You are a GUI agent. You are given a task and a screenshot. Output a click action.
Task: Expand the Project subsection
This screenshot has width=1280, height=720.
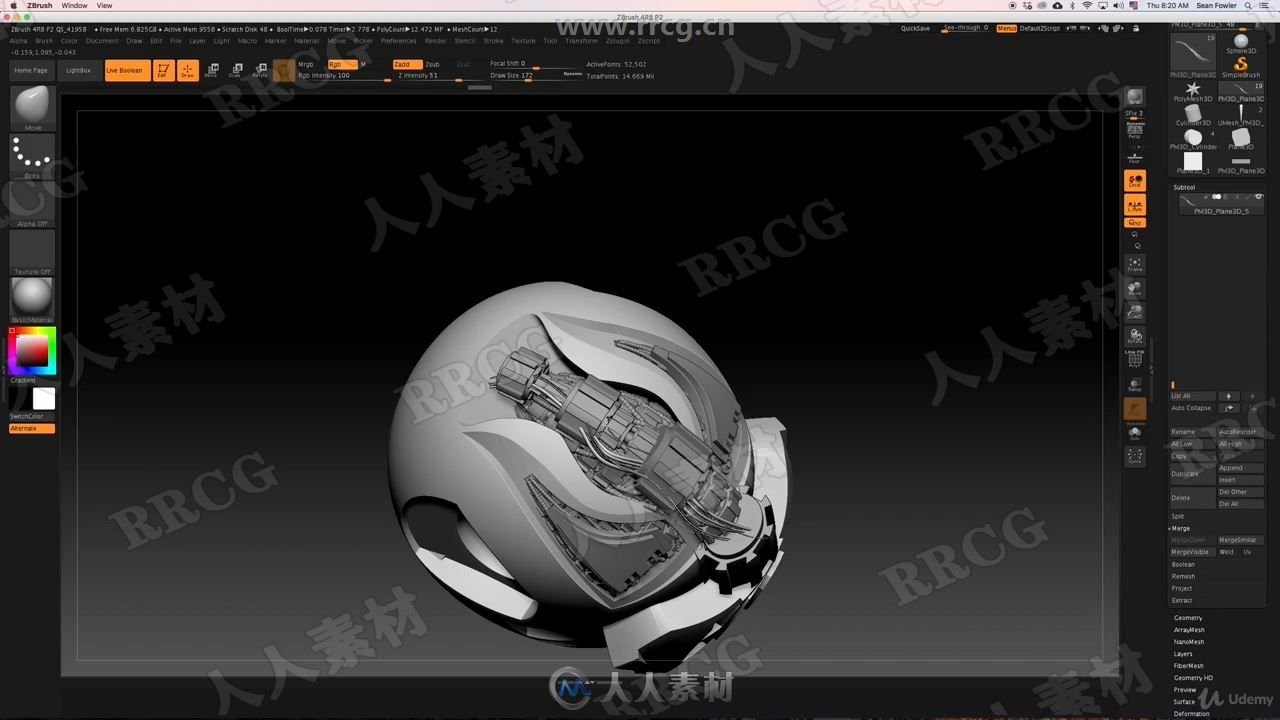pos(1182,588)
